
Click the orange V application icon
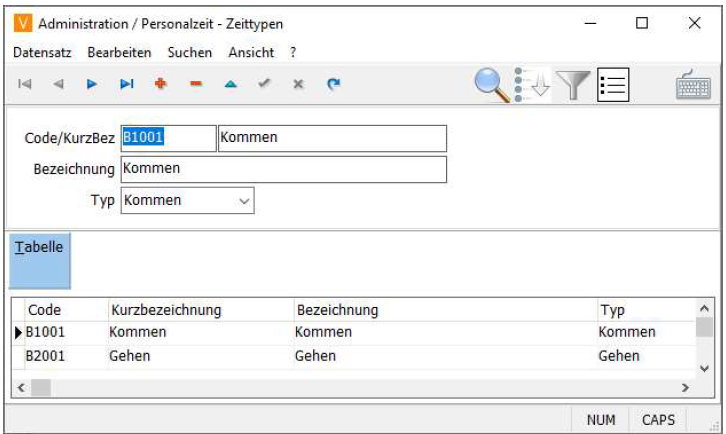point(23,23)
